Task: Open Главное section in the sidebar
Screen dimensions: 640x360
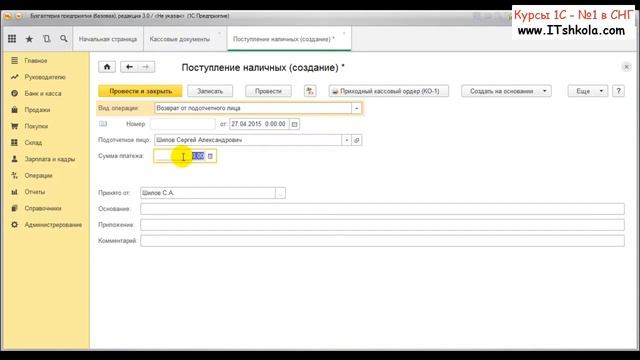Action: tap(36, 61)
